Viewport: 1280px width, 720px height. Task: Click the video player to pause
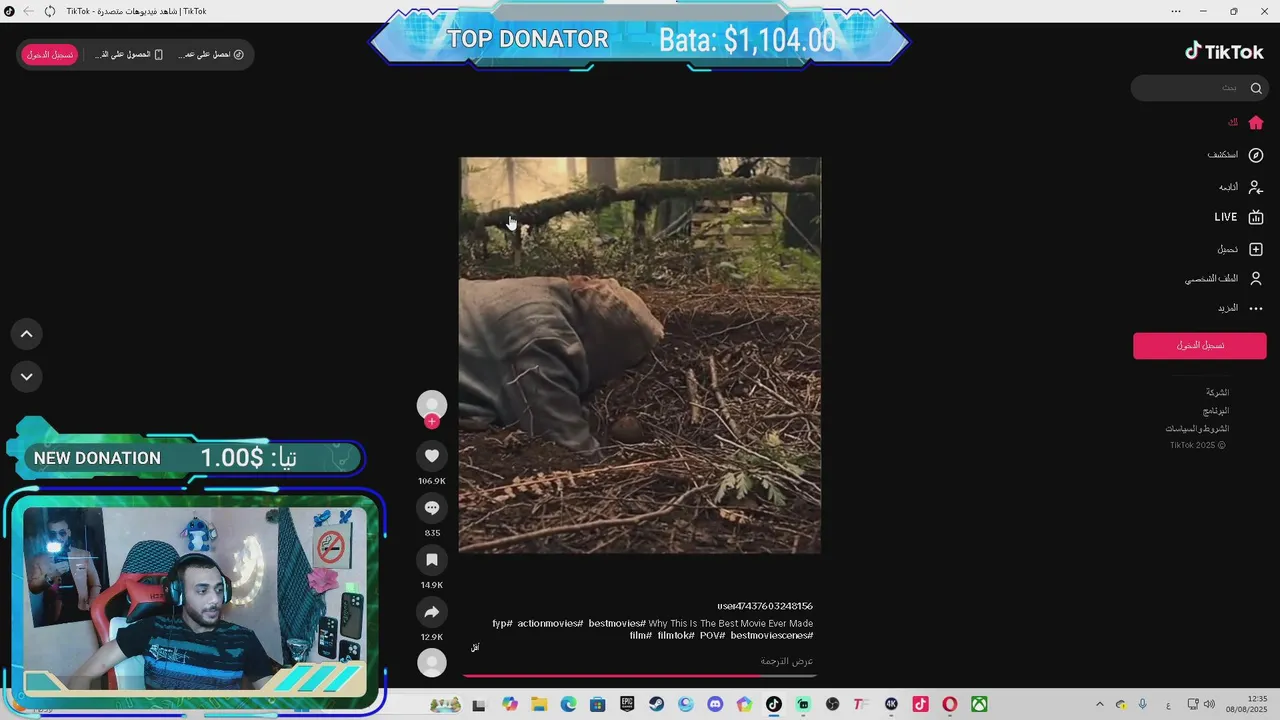pos(640,355)
